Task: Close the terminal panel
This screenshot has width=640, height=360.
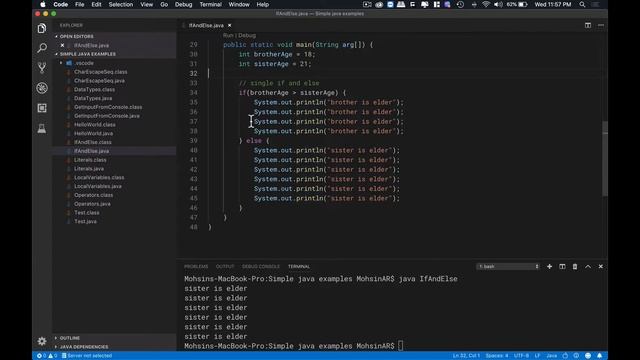Action: (x=600, y=267)
